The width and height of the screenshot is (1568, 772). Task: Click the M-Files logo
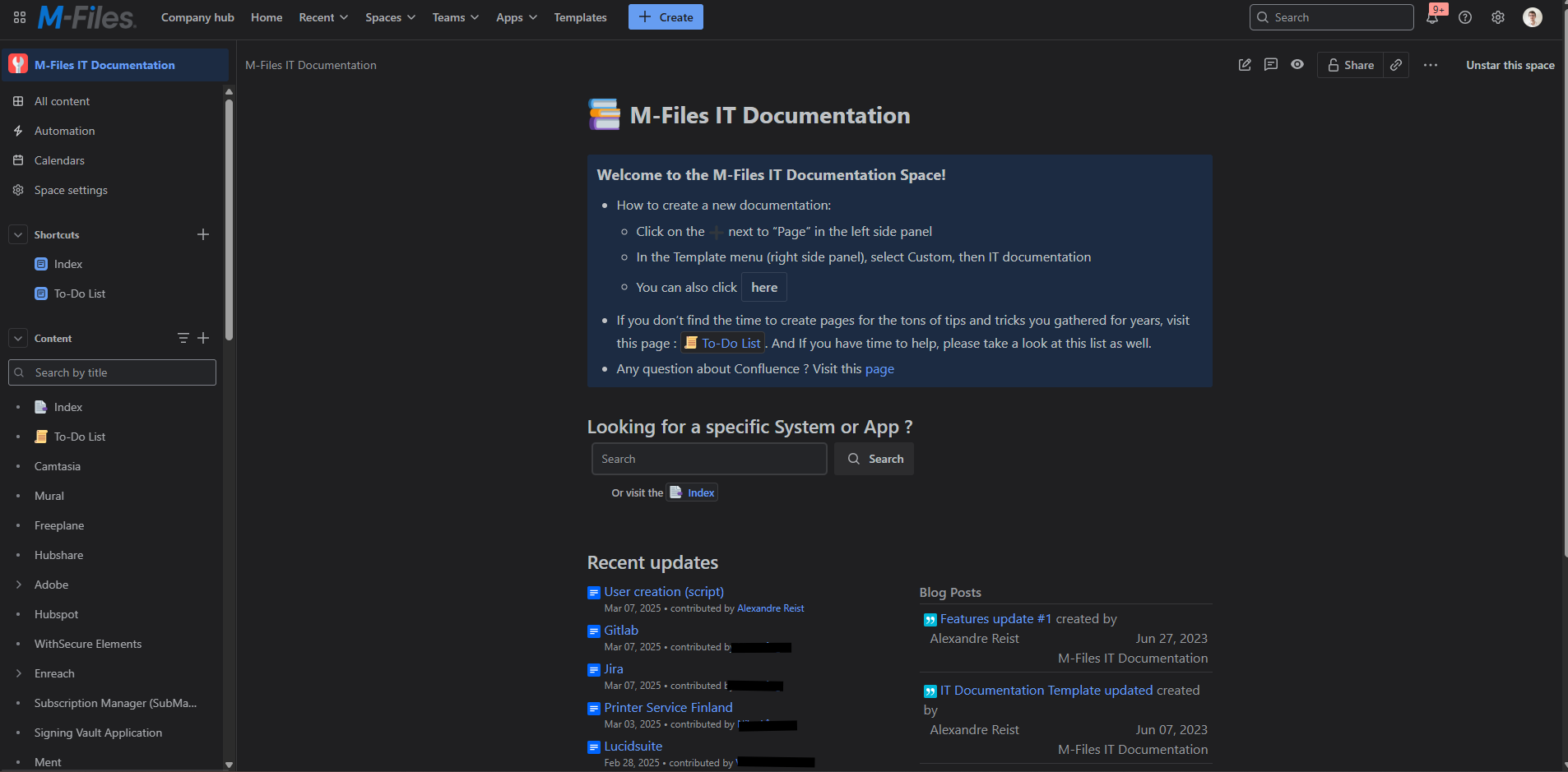coord(86,17)
